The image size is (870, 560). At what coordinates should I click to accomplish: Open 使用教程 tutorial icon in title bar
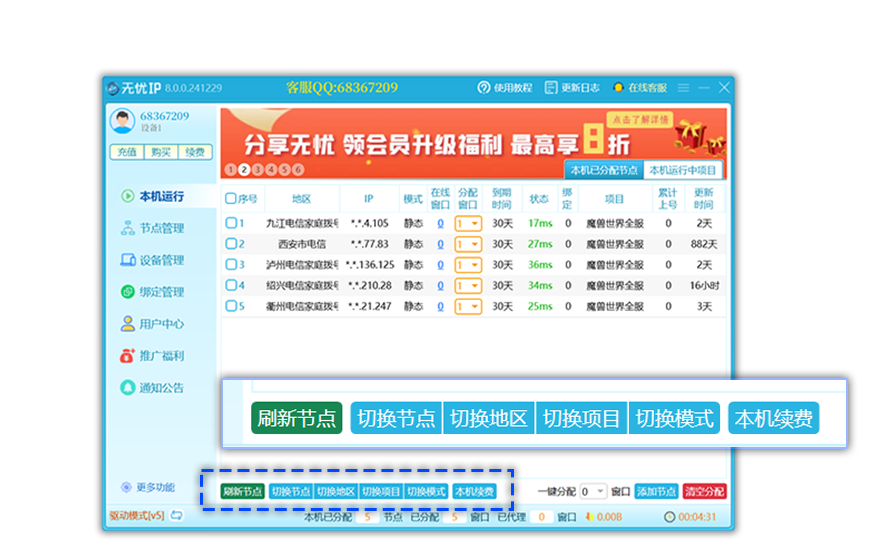pos(484,88)
